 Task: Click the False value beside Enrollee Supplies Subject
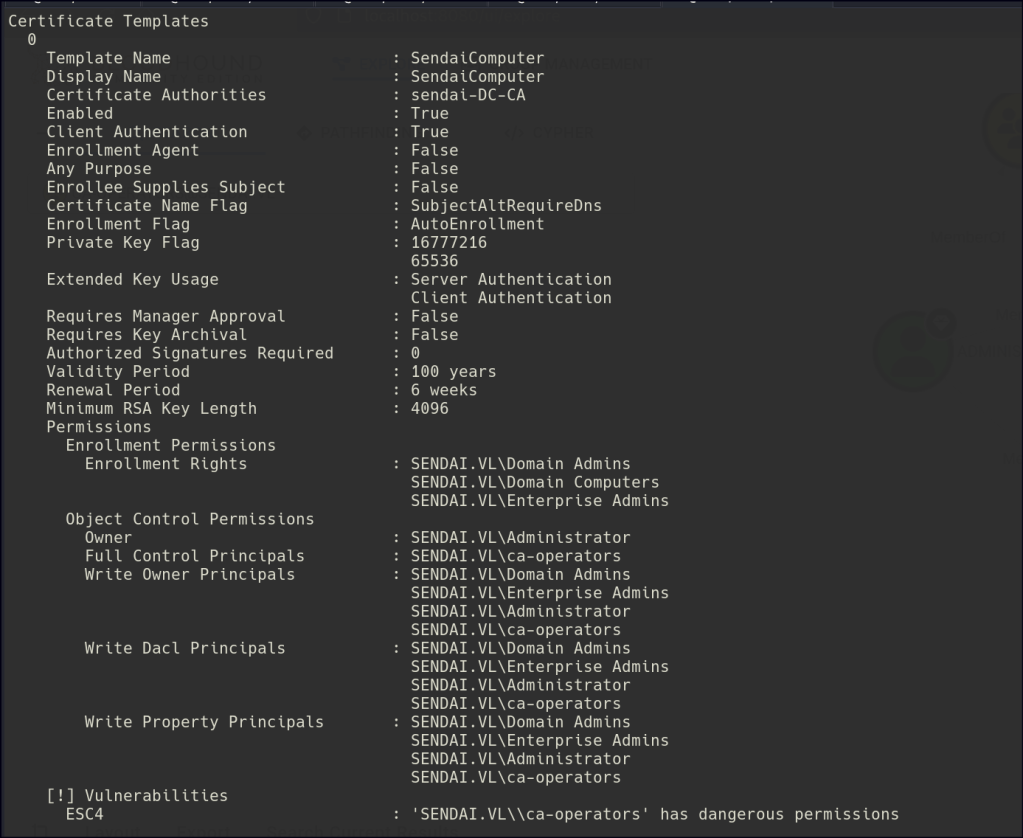click(434, 187)
